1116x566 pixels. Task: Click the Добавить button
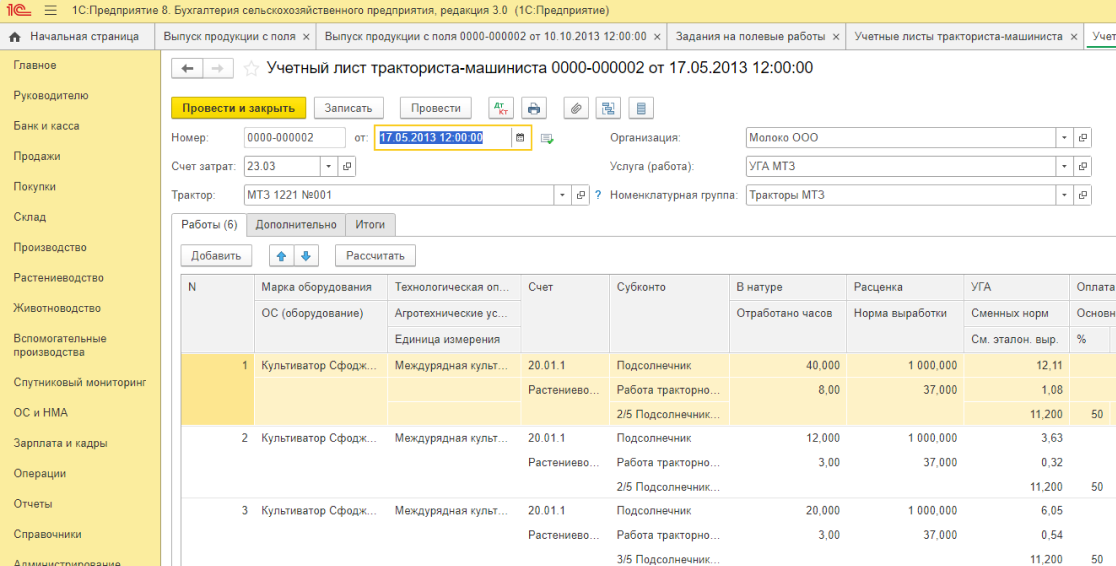pos(216,256)
